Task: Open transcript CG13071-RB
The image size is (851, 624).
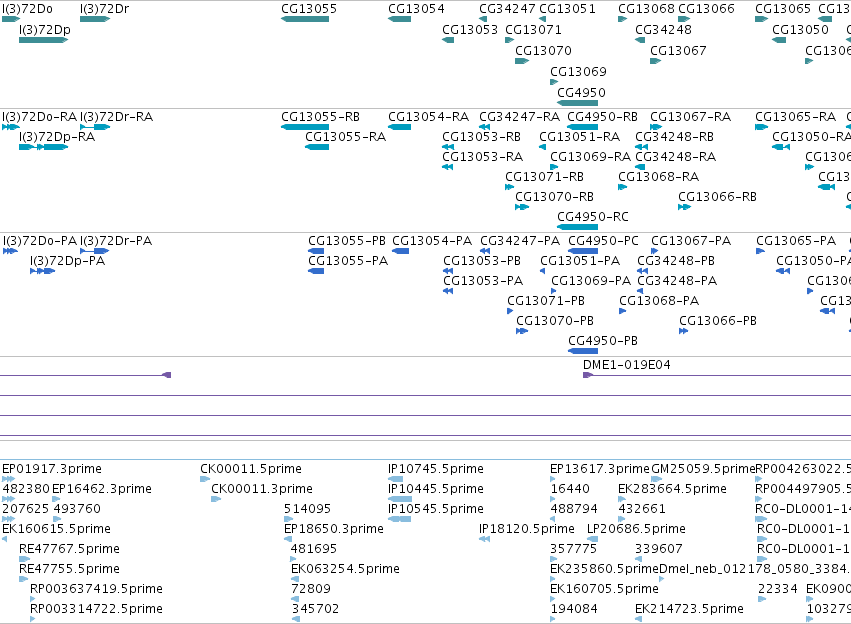Action: tap(510, 187)
